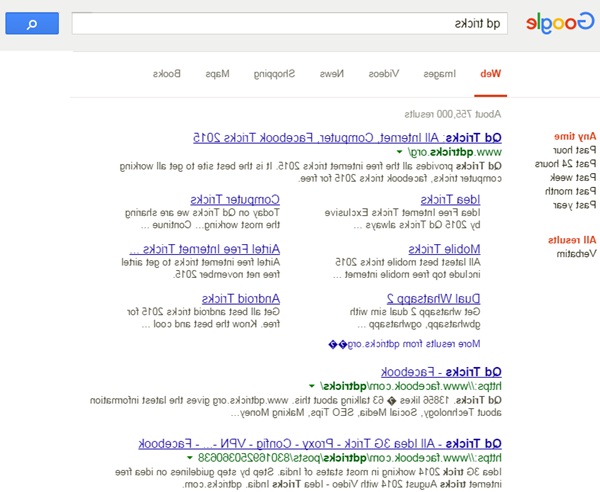Go to the Shopping tab
The height and width of the screenshot is (492, 600).
(x=273, y=73)
